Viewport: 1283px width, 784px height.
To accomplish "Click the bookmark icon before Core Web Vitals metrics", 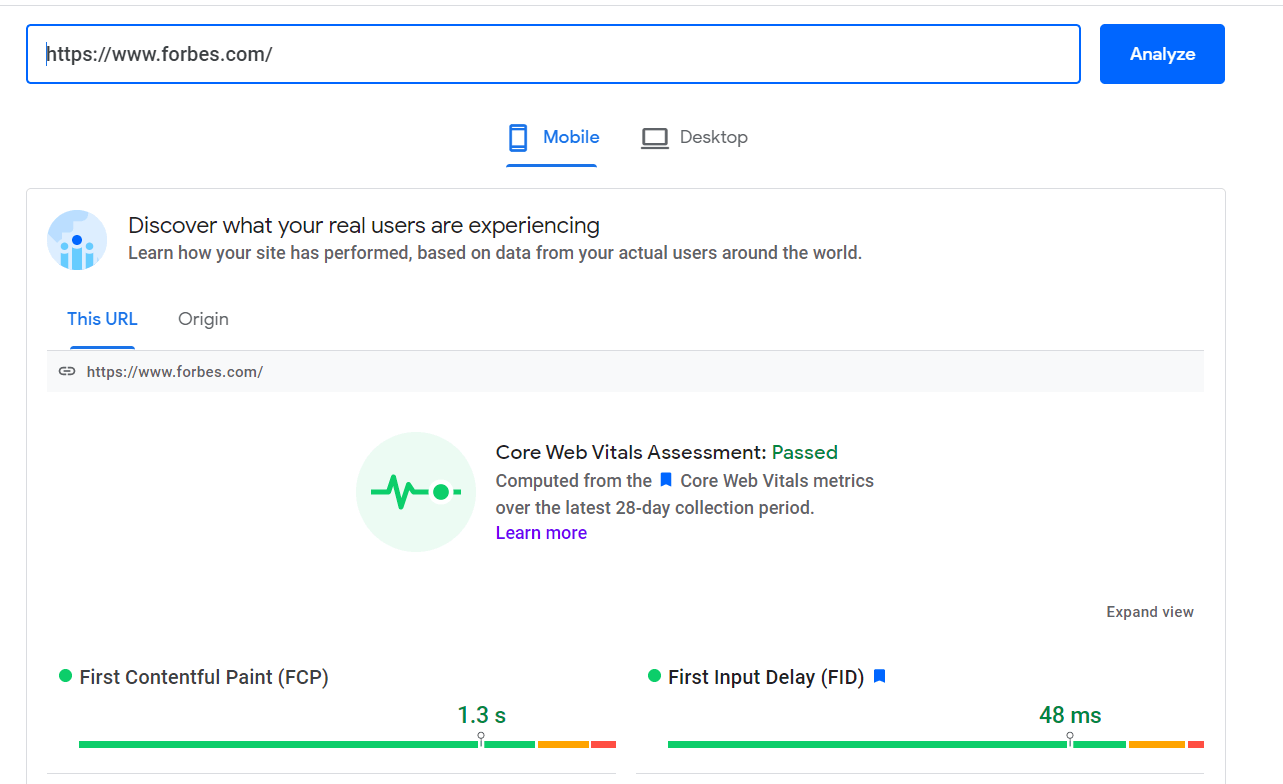I will point(666,480).
